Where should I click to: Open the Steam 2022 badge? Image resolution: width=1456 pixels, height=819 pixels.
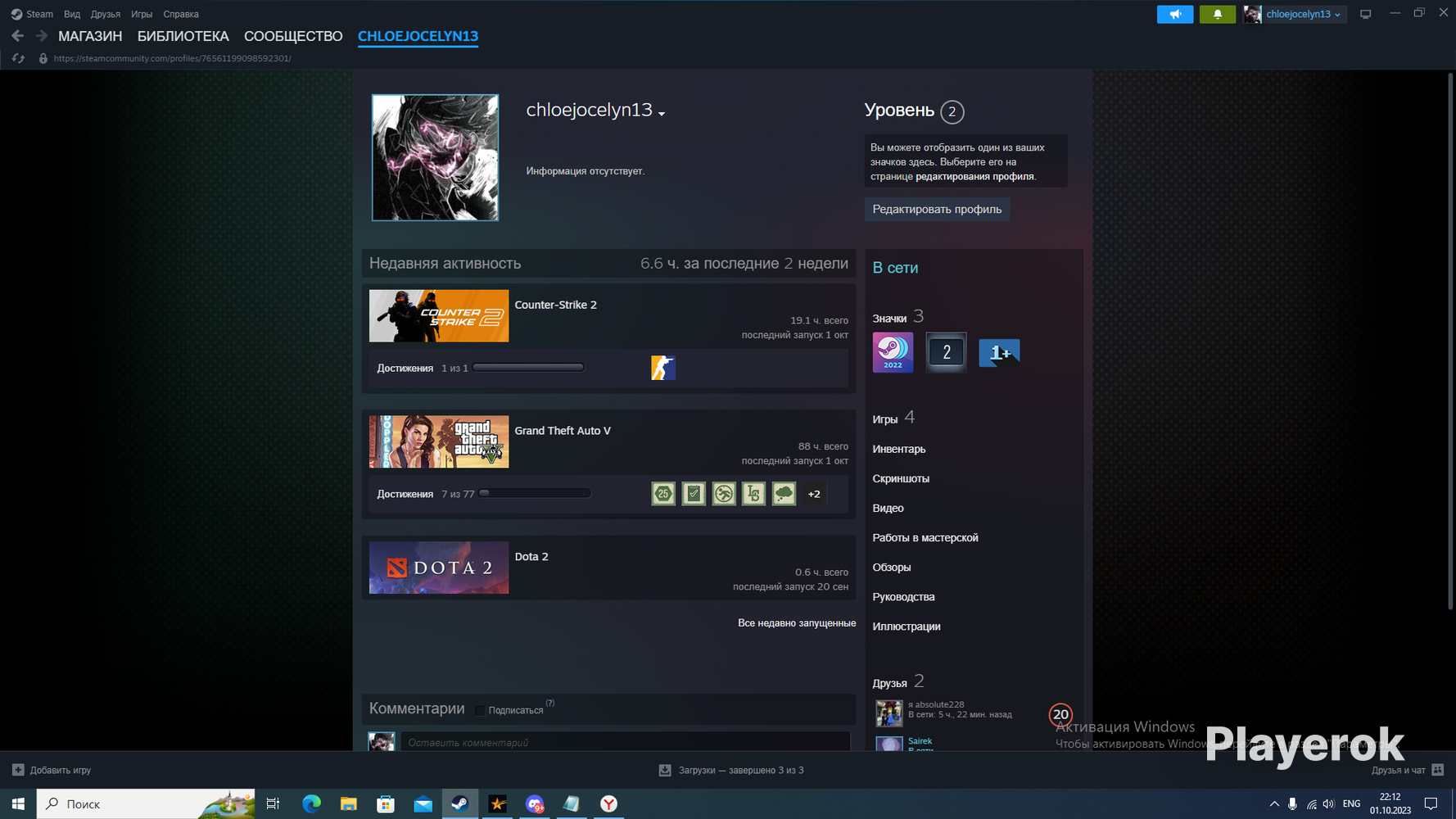[893, 352]
